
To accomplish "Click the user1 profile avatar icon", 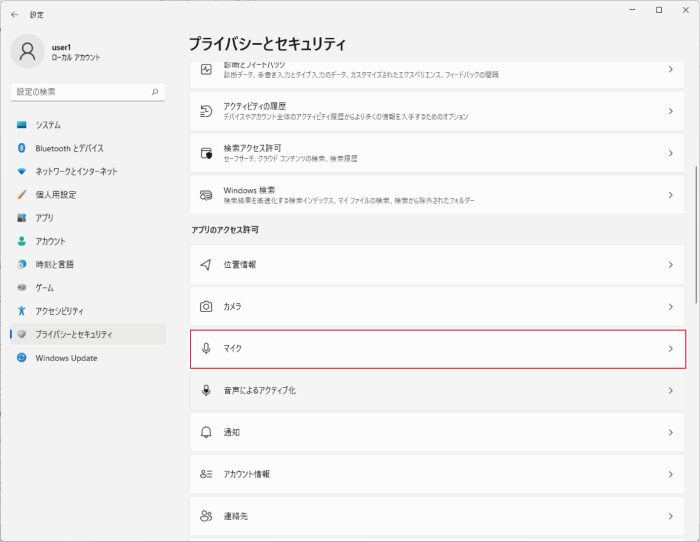I will coord(27,51).
